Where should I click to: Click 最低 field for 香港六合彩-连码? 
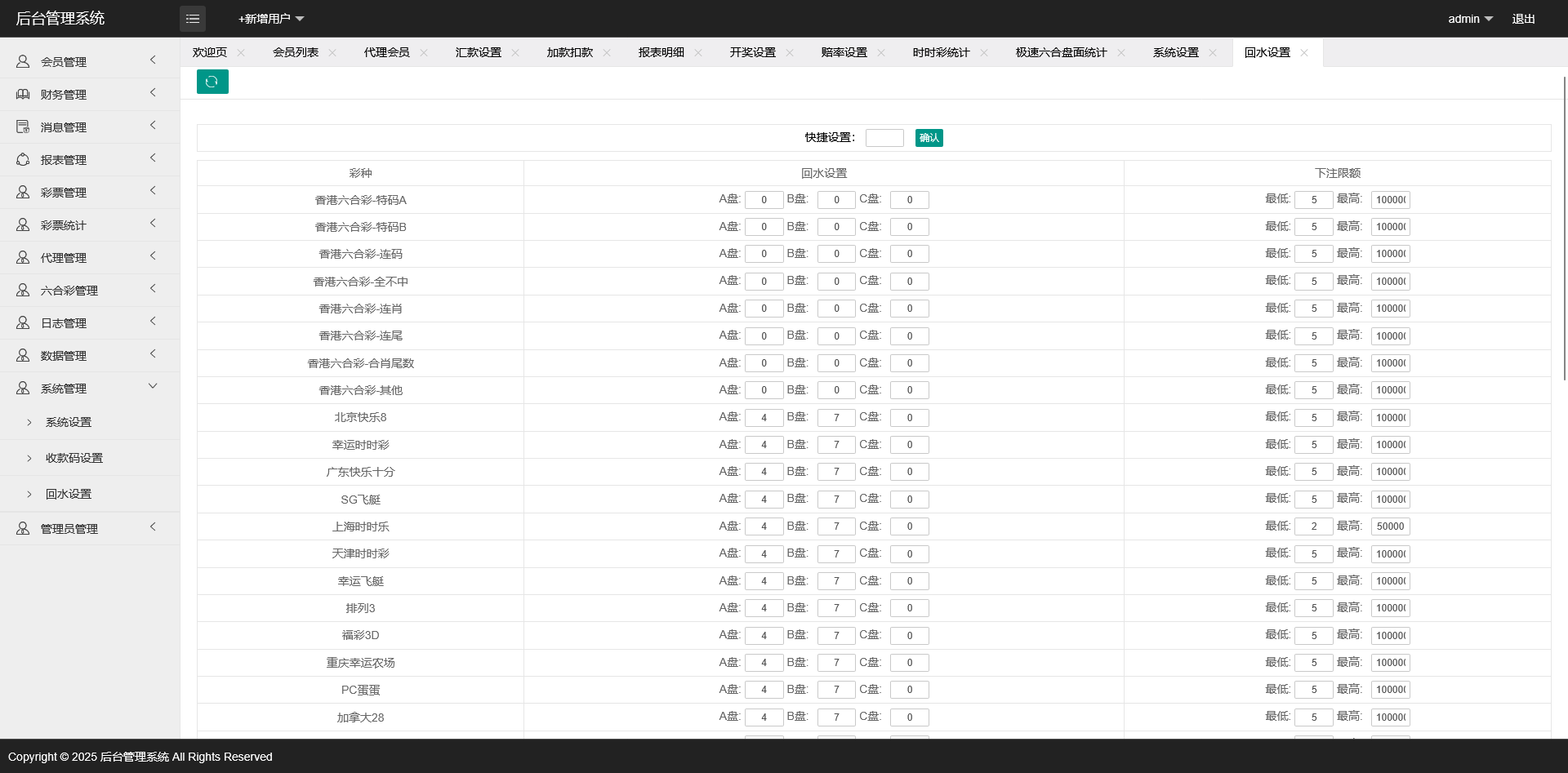click(1314, 254)
